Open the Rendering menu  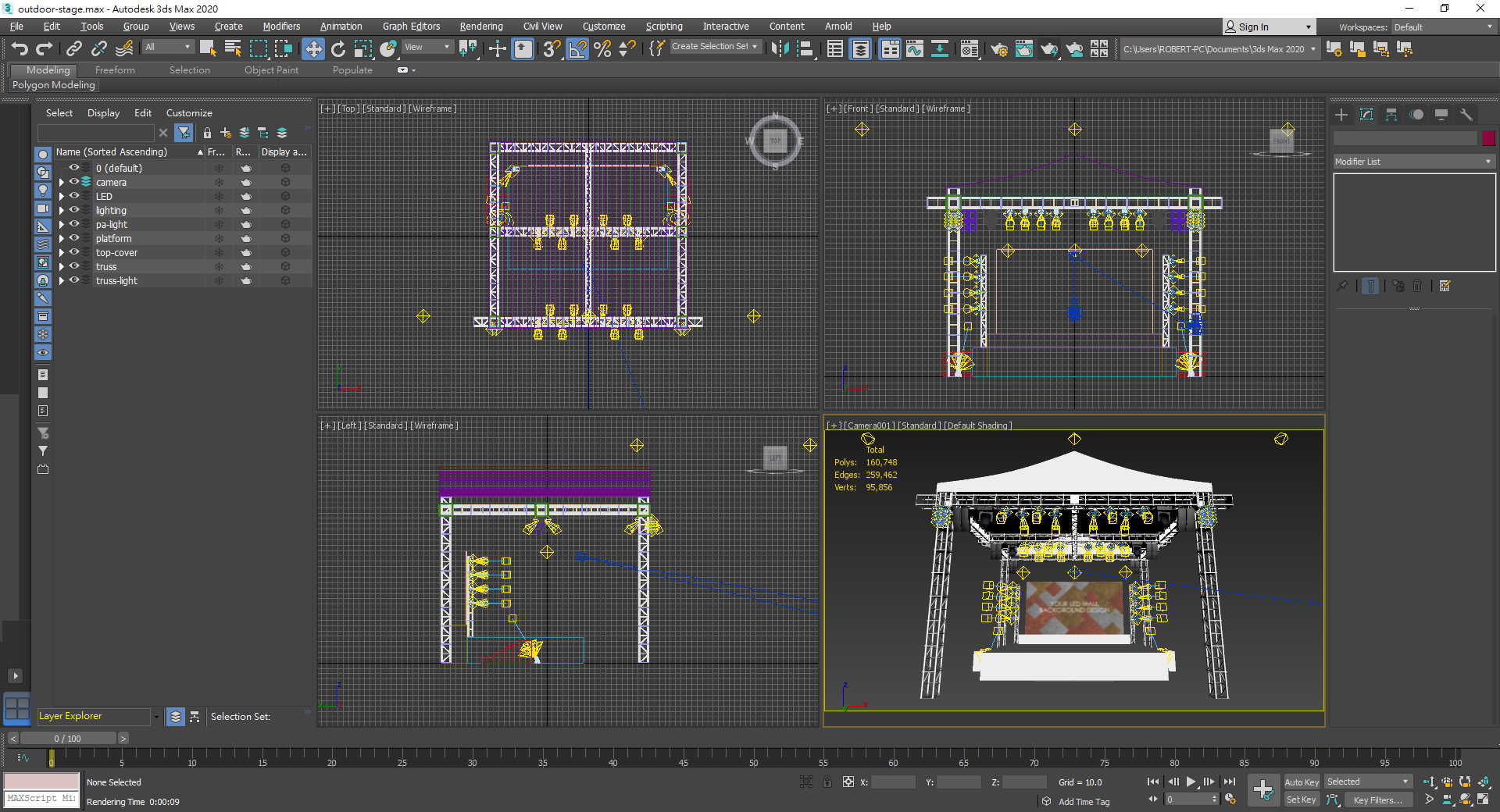pos(480,27)
